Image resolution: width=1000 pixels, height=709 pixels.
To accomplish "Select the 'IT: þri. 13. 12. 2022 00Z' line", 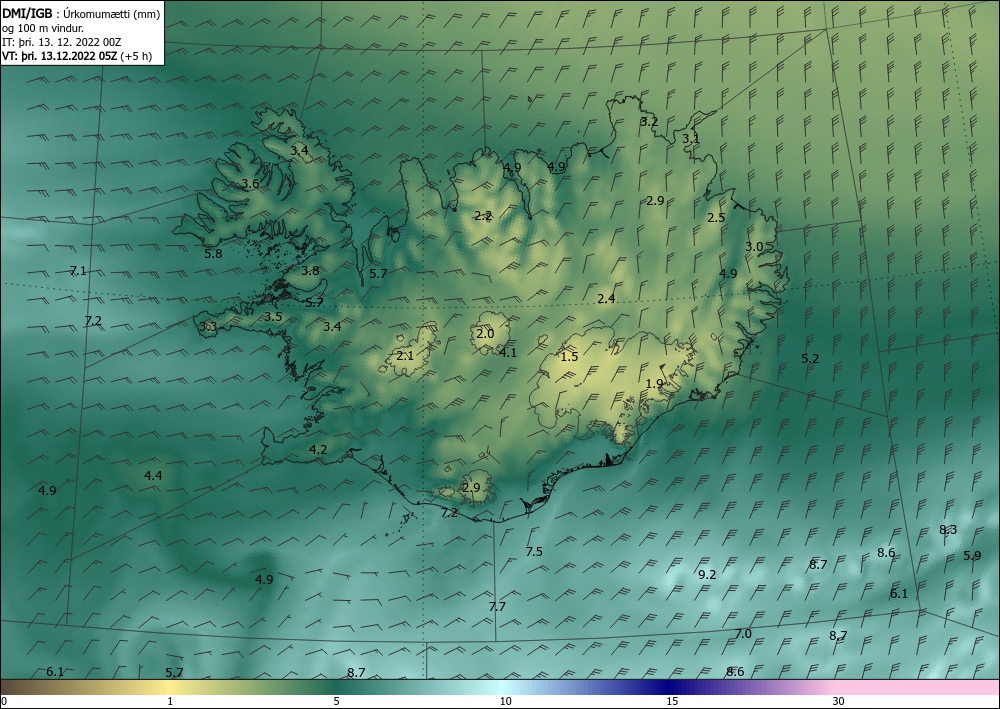I will tap(61, 42).
